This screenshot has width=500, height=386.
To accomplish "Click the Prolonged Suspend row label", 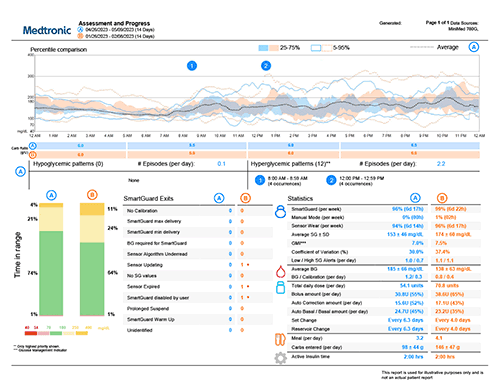I will 148,309.
